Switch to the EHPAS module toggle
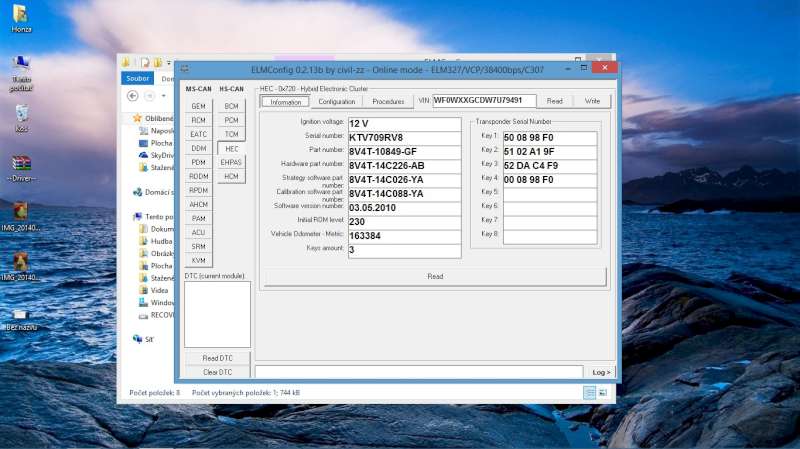This screenshot has height=449, width=800. [231, 162]
